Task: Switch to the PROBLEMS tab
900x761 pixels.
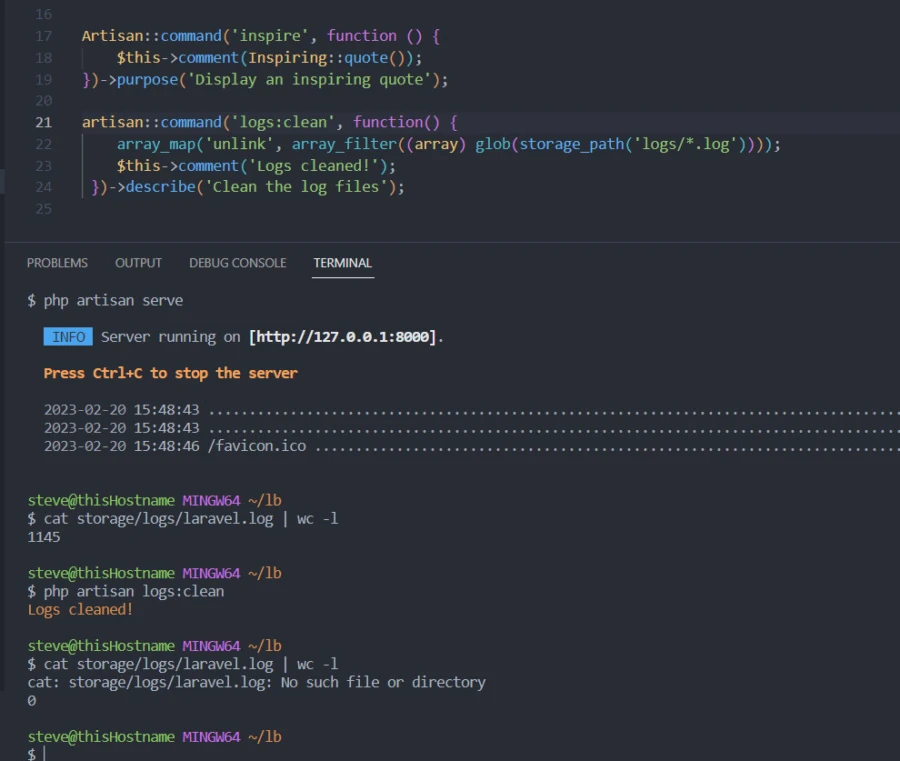Action: 57,263
